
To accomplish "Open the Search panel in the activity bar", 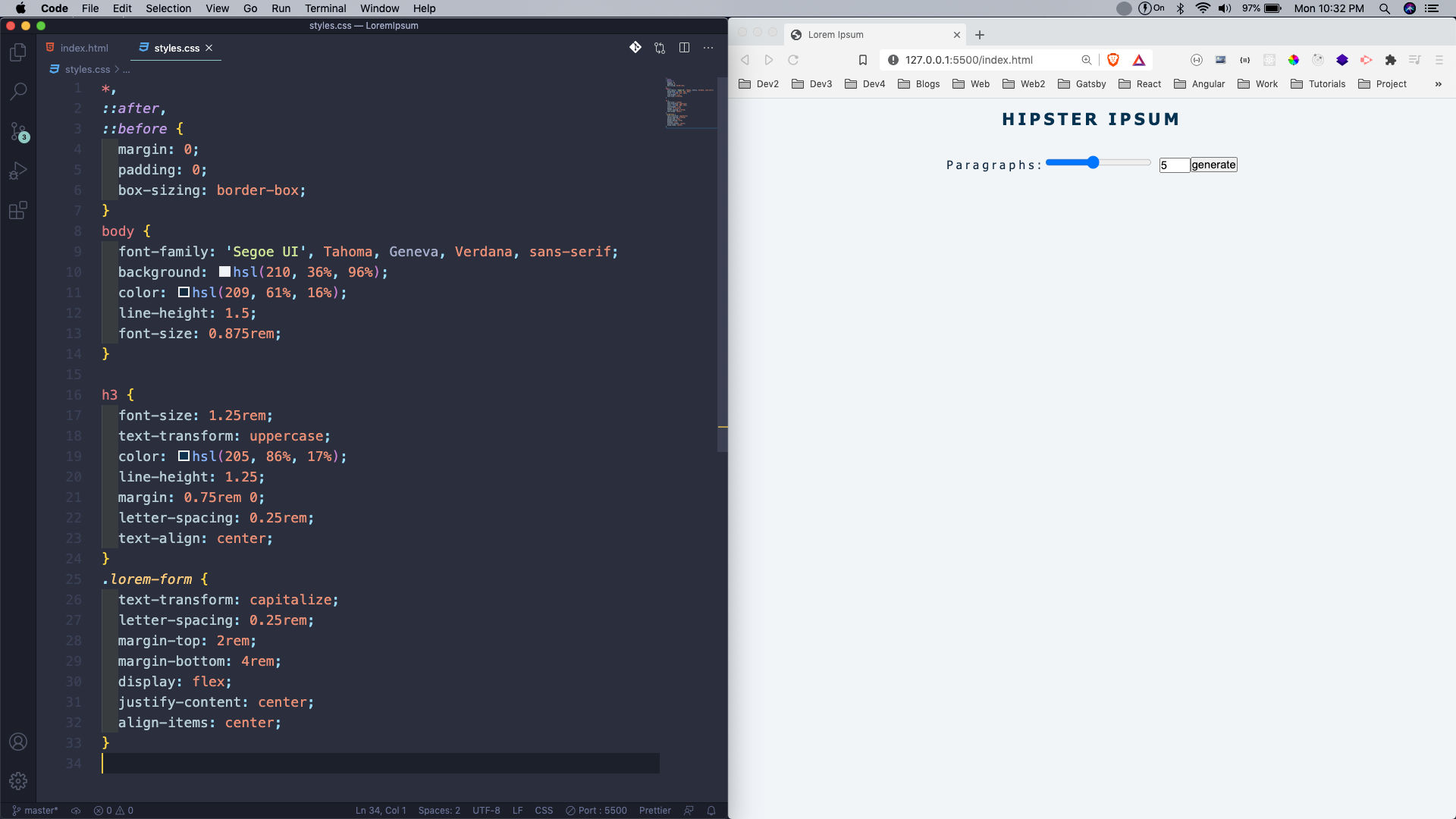I will pos(18,92).
